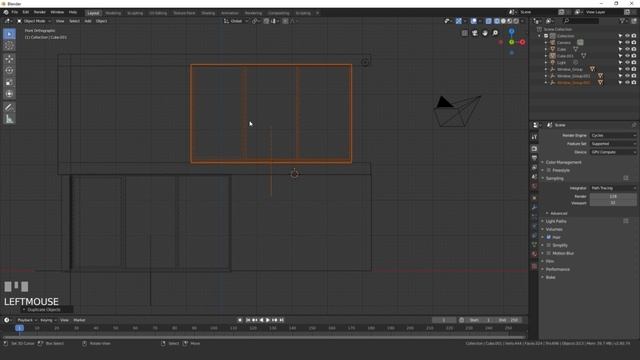Open the Edit menu

26,12
